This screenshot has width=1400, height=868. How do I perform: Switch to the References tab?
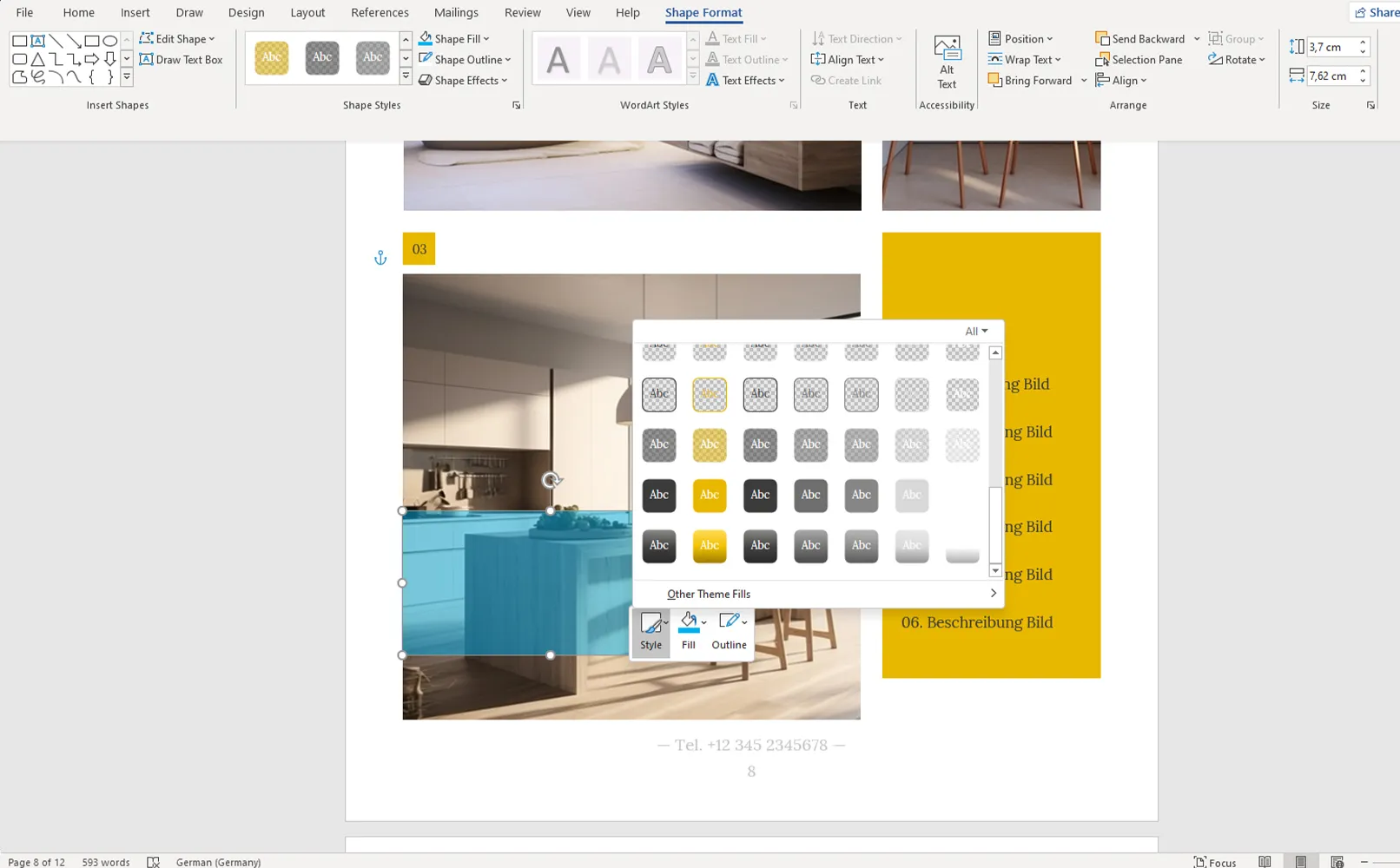point(380,12)
